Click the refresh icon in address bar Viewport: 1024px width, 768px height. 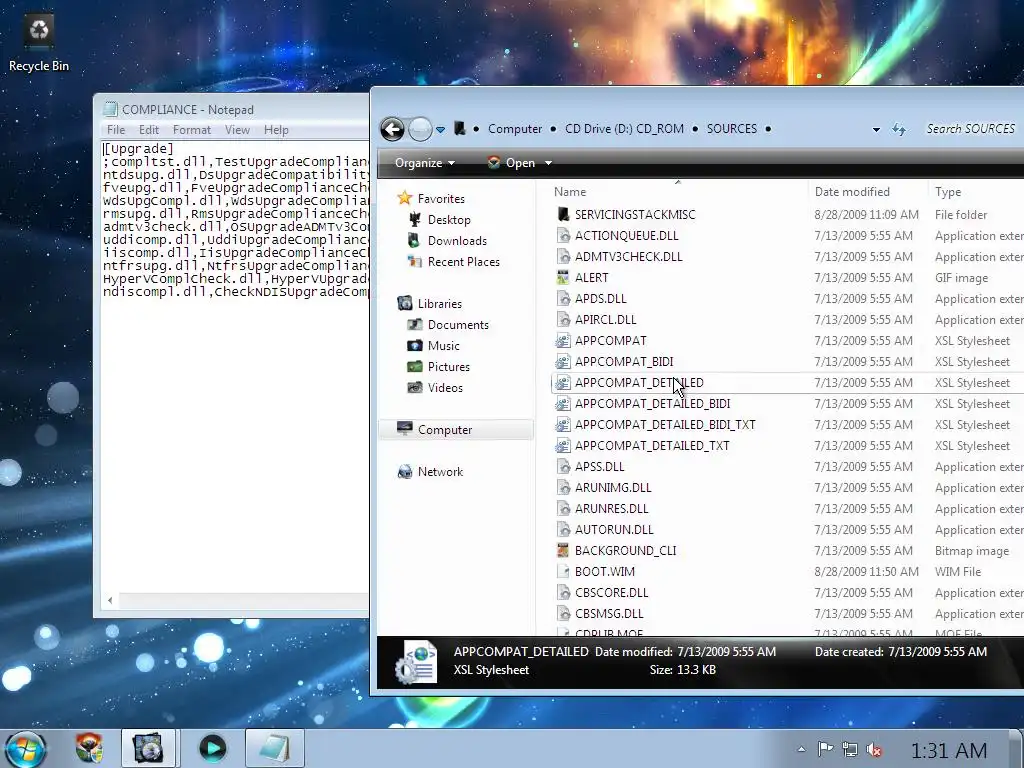[899, 130]
